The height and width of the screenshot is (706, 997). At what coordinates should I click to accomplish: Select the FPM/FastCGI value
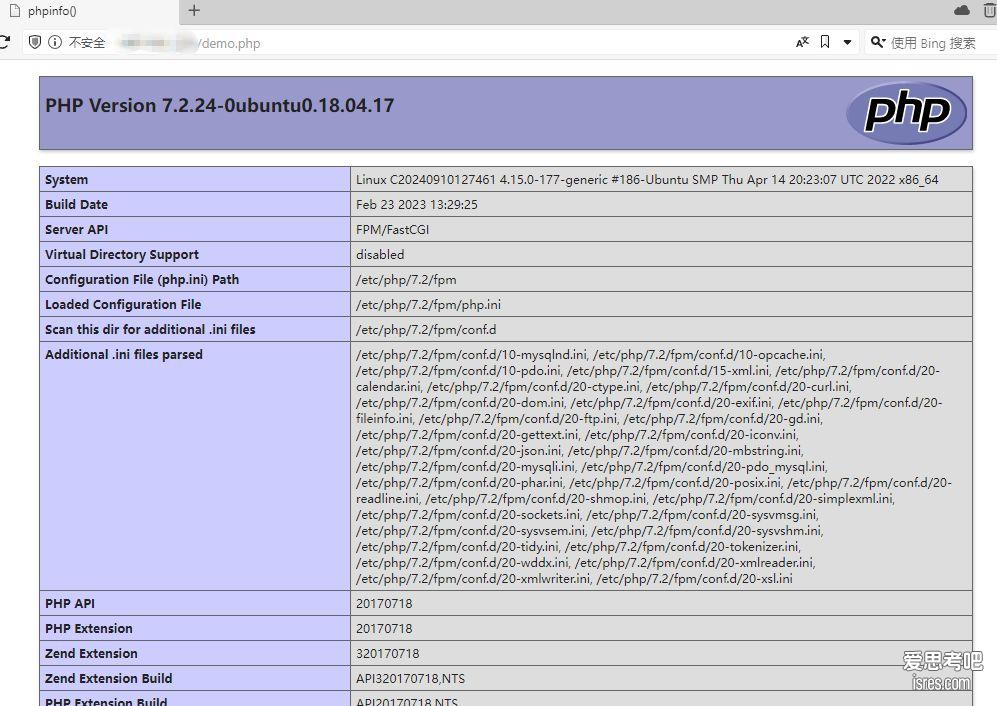pyautogui.click(x=392, y=230)
